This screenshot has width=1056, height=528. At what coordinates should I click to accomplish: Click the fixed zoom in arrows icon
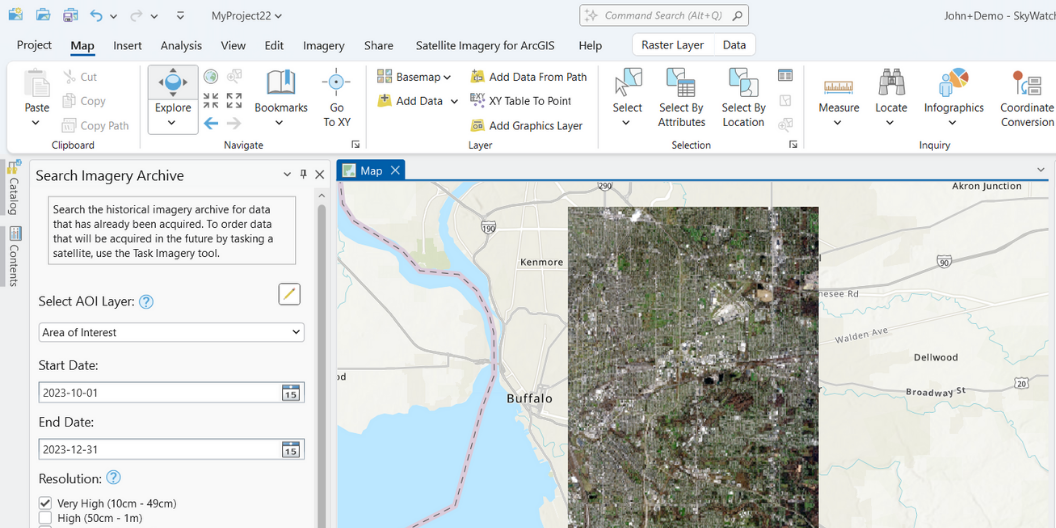coord(211,100)
